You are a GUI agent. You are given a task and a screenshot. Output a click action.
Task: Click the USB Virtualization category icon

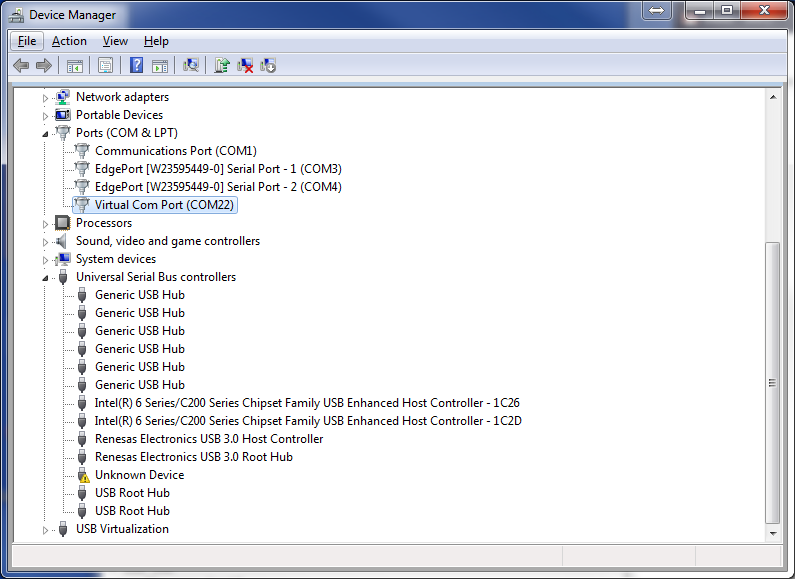tap(63, 529)
